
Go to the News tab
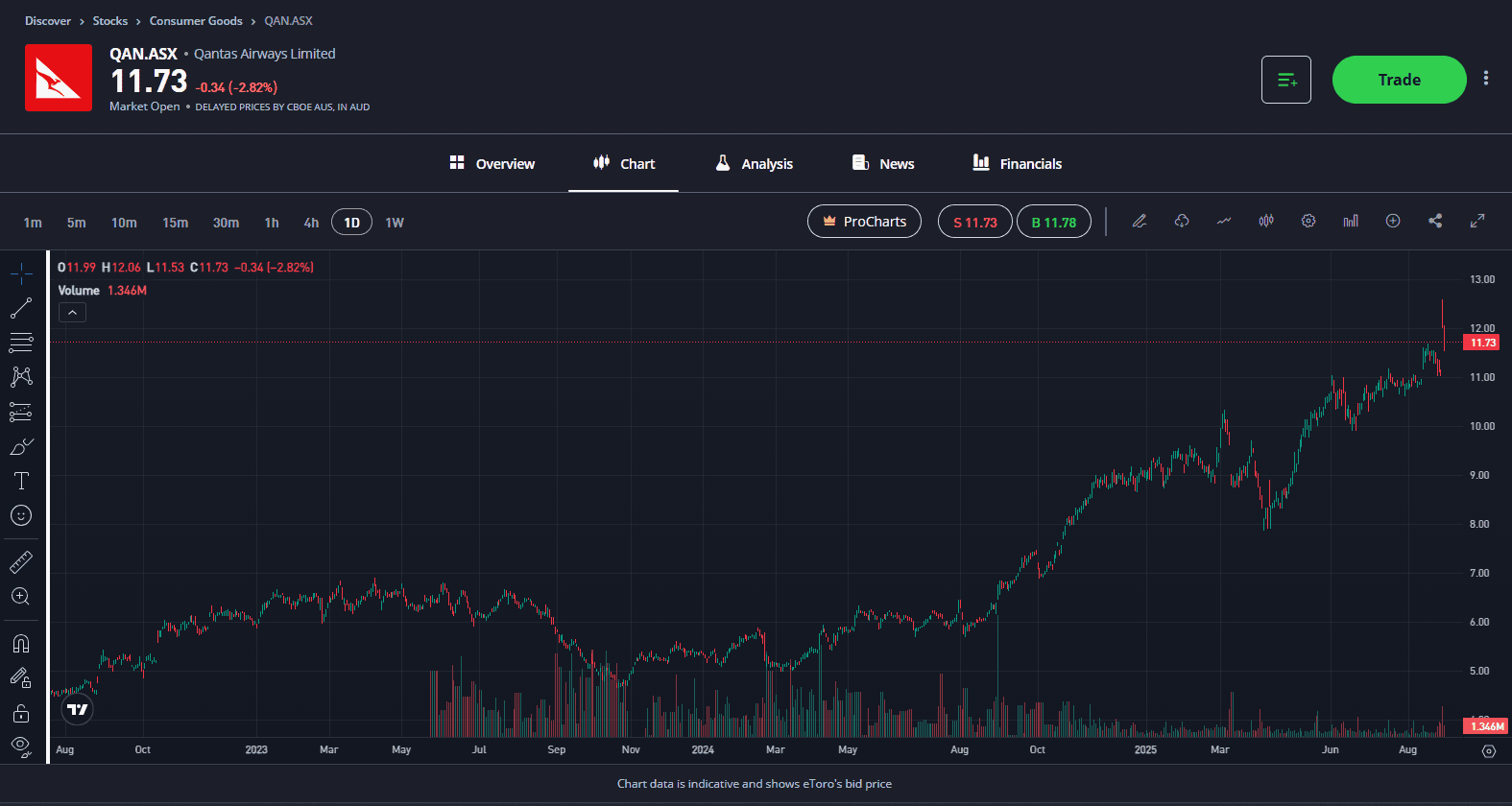[883, 164]
